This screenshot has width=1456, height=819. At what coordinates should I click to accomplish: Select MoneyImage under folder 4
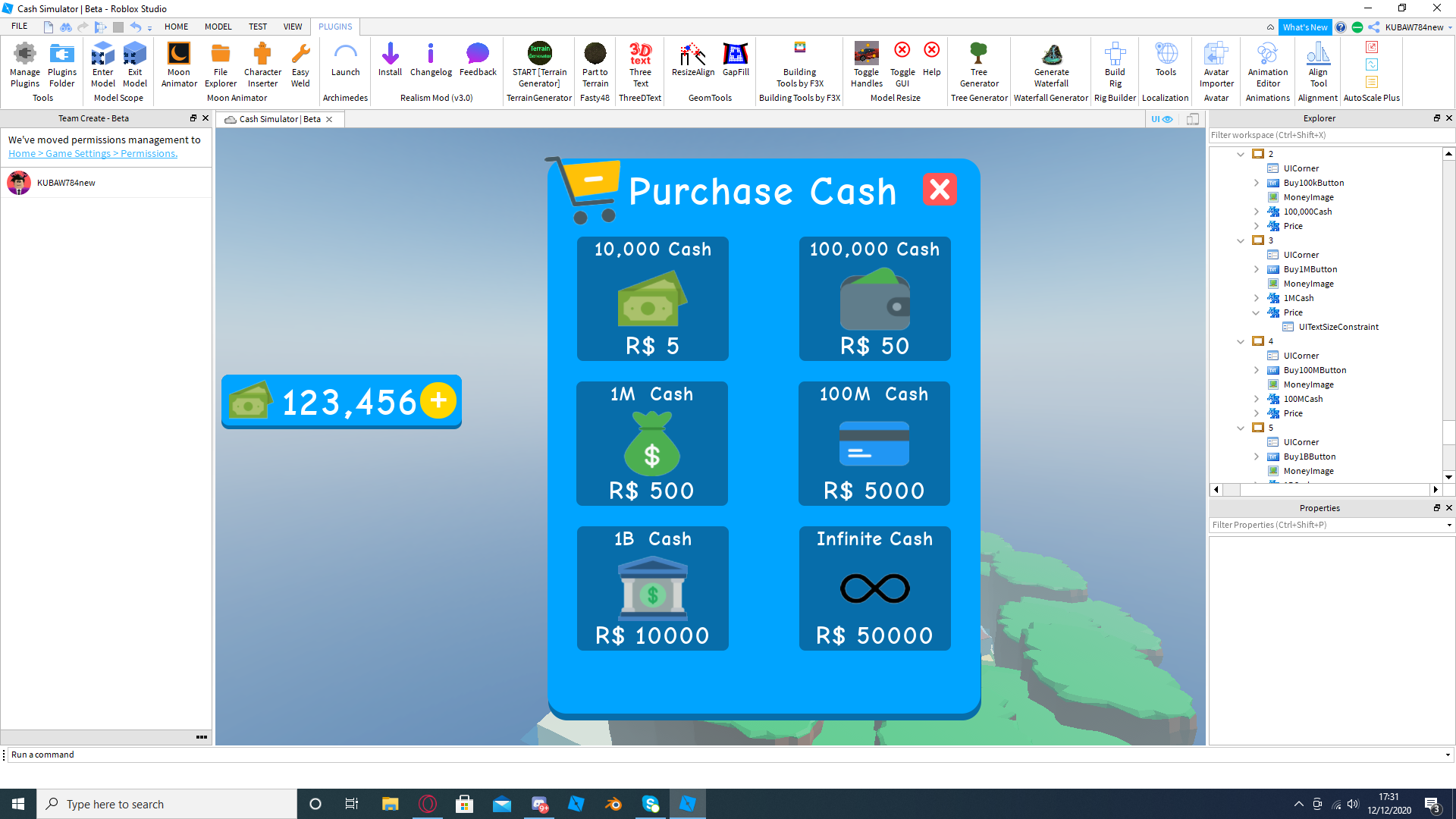(x=1308, y=384)
